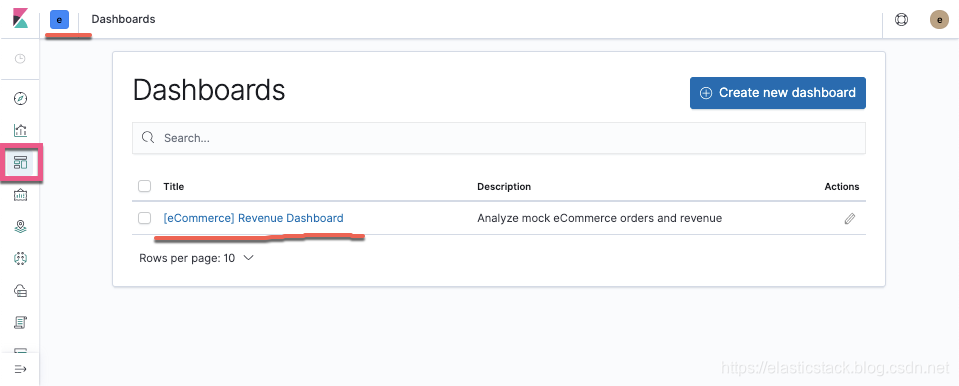Open user profile avatar at top right

939,20
